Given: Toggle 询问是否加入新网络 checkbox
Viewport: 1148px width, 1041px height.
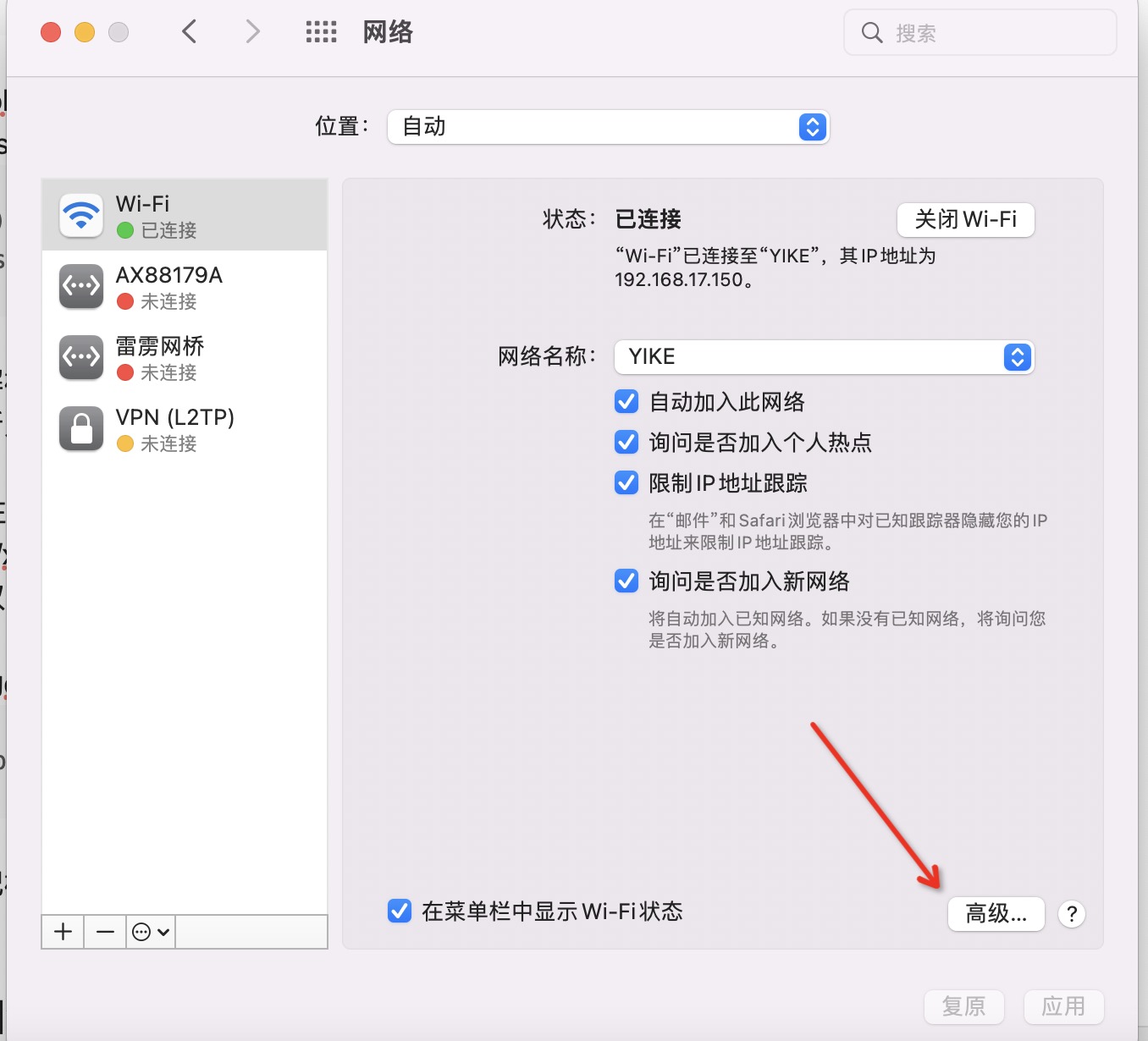Looking at the screenshot, I should (626, 581).
